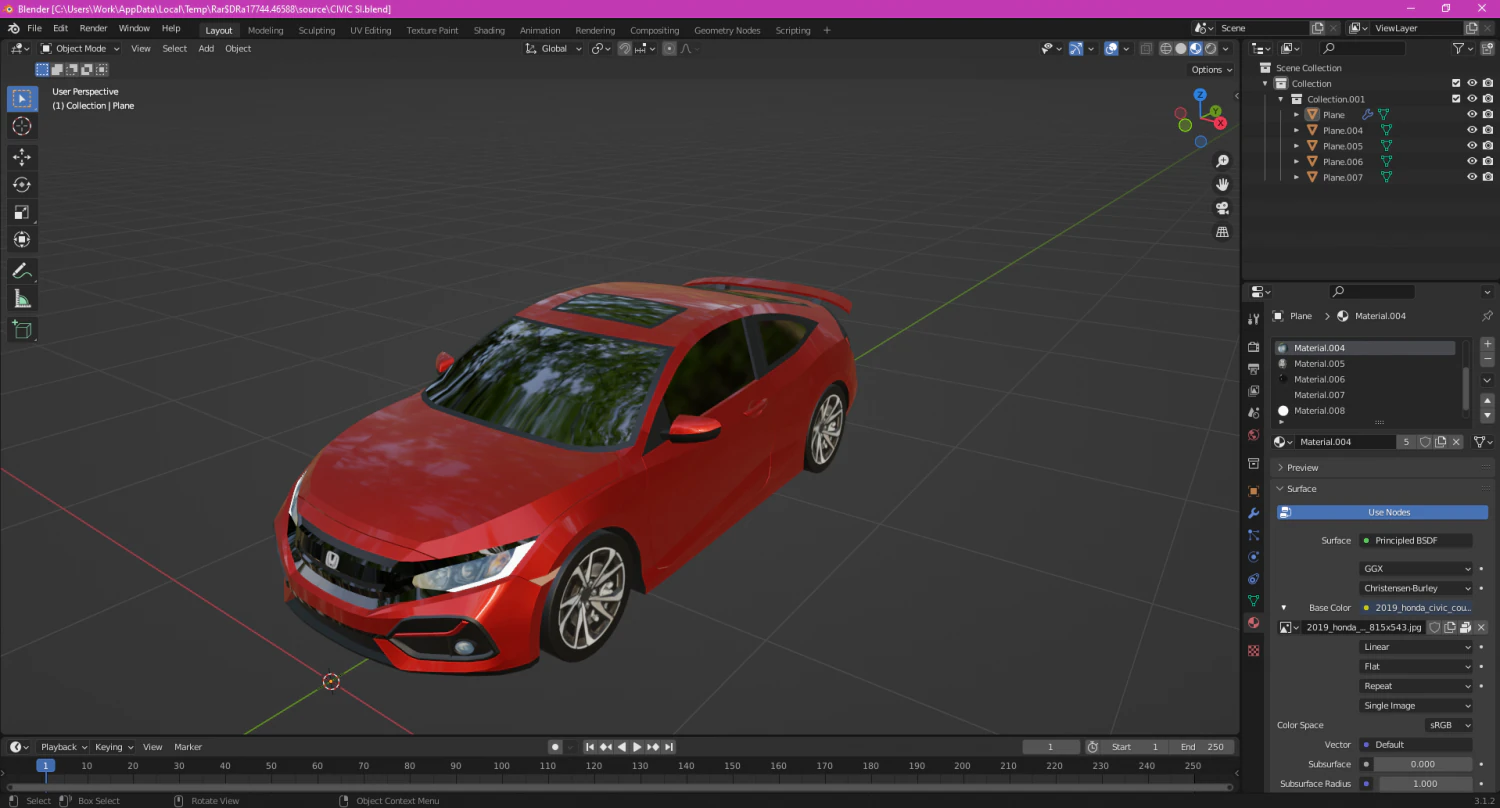Open the Object Data mesh properties tab
This screenshot has width=1500, height=808.
pyautogui.click(x=1253, y=601)
